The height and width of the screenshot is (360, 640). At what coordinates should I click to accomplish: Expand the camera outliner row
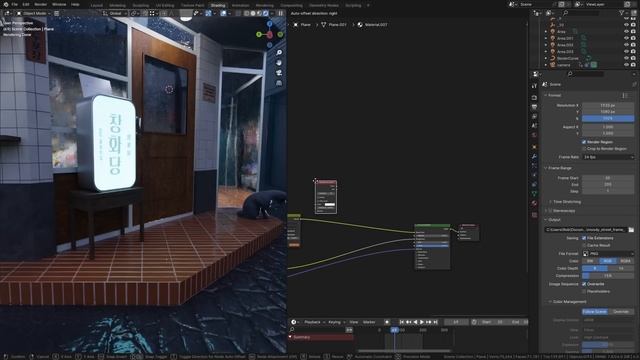pos(546,65)
